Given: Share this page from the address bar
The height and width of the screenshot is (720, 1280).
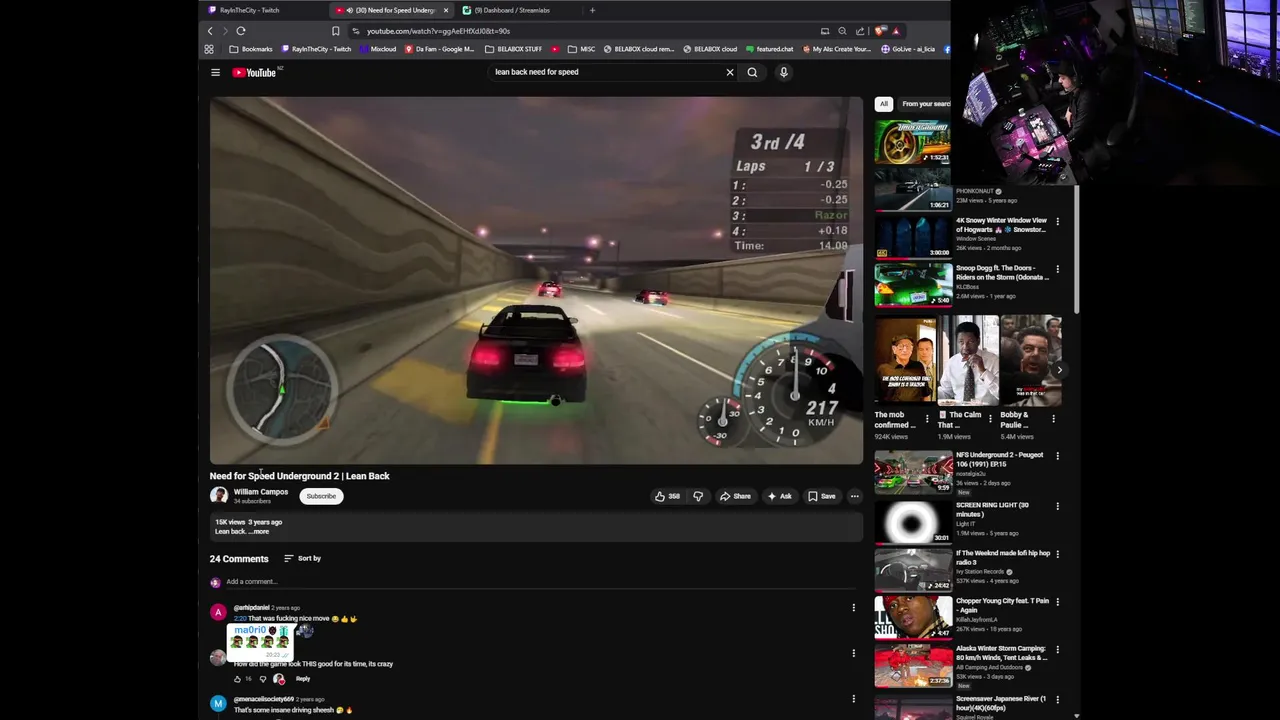Looking at the screenshot, I should pyautogui.click(x=859, y=31).
